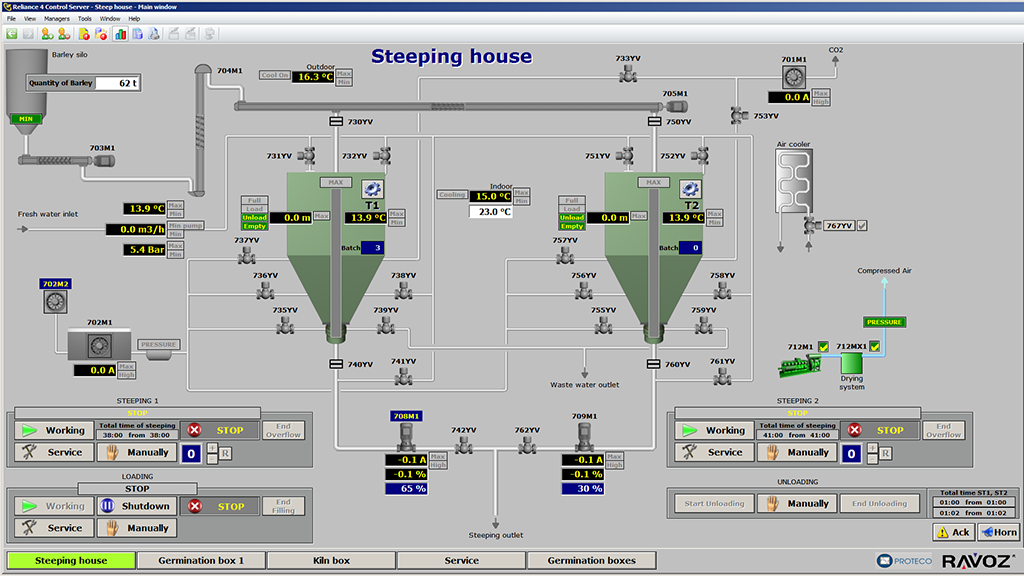Click the printer toolbar icon
Image resolution: width=1024 pixels, height=576 pixels.
click(153, 34)
